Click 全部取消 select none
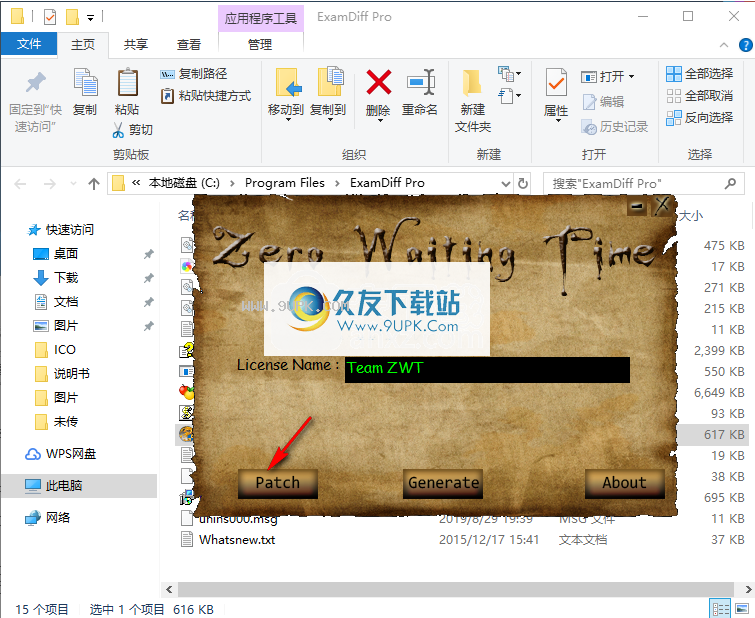This screenshot has height=618, width=755. (700, 96)
